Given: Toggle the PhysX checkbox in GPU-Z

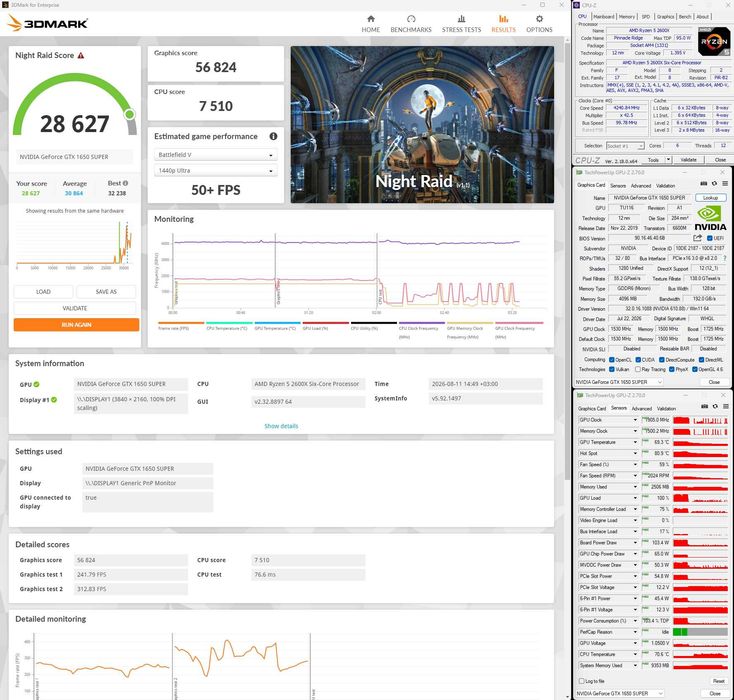Looking at the screenshot, I should click(672, 369).
